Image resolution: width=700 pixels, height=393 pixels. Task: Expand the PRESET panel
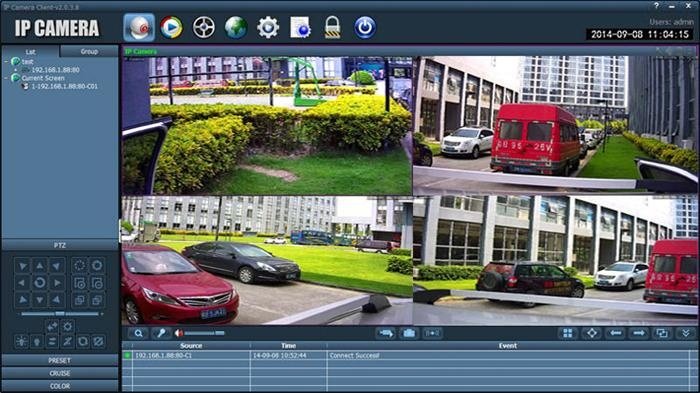60,360
